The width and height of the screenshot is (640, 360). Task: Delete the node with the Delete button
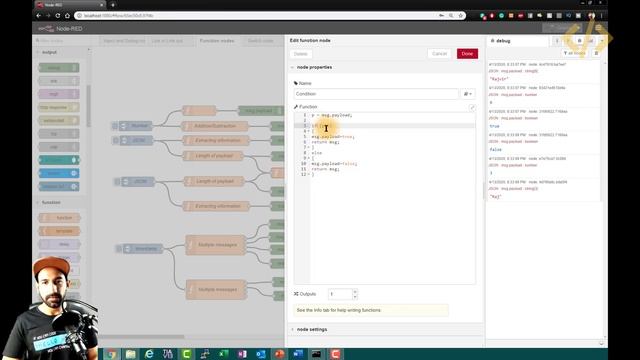(300, 54)
